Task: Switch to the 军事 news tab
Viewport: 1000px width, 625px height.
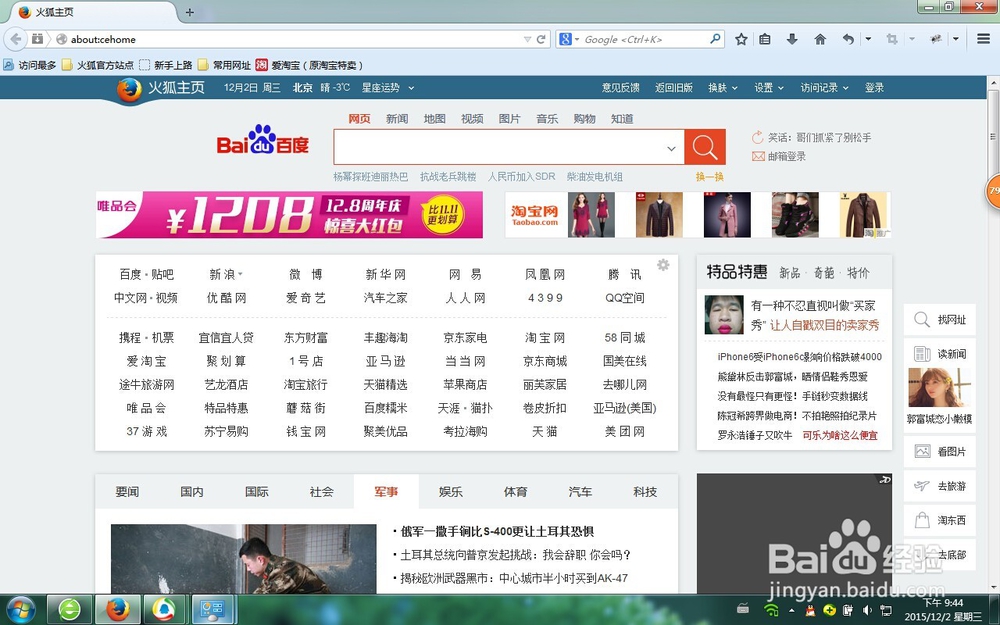Action: click(x=384, y=491)
